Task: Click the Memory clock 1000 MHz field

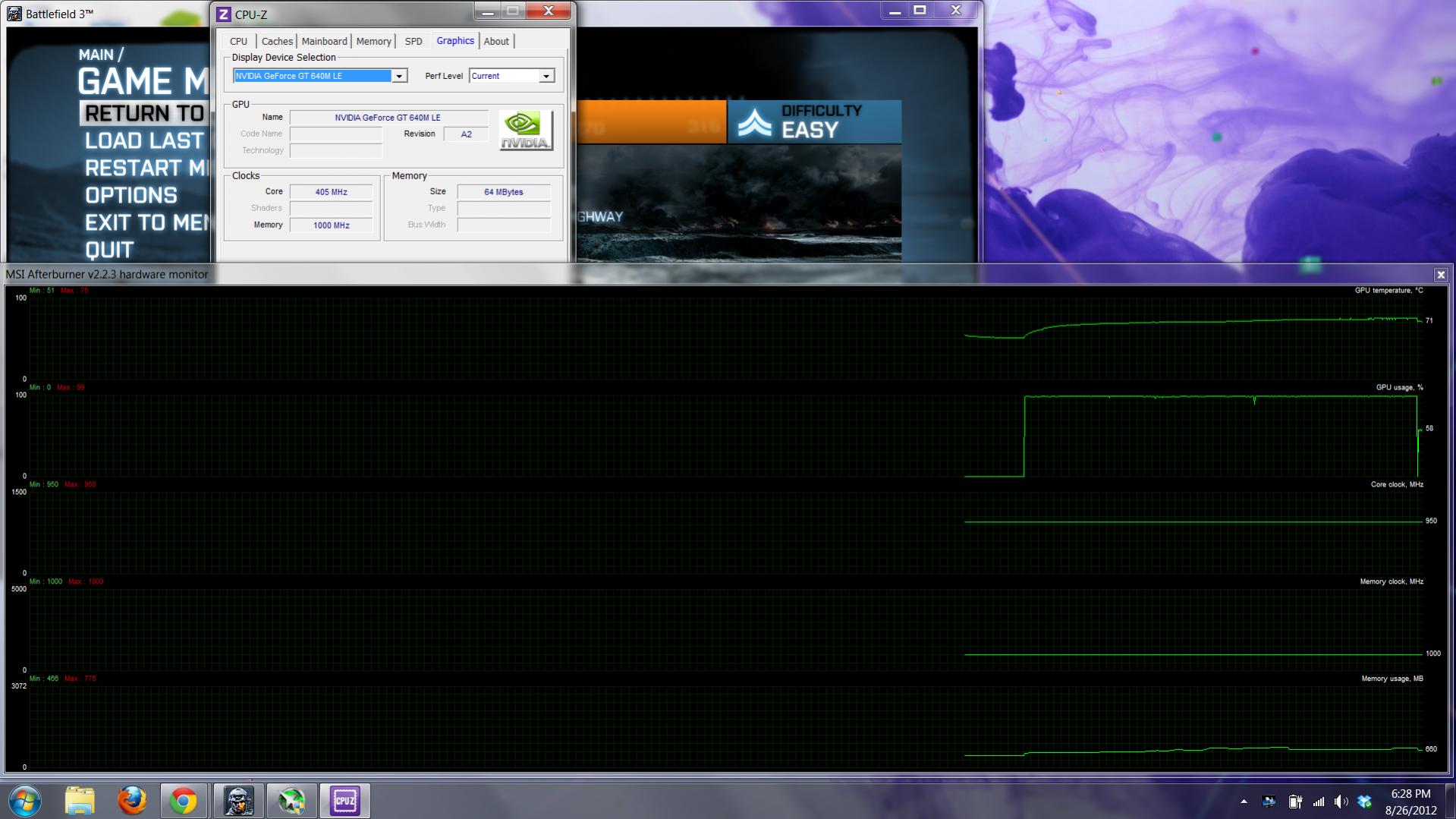Action: 332,225
